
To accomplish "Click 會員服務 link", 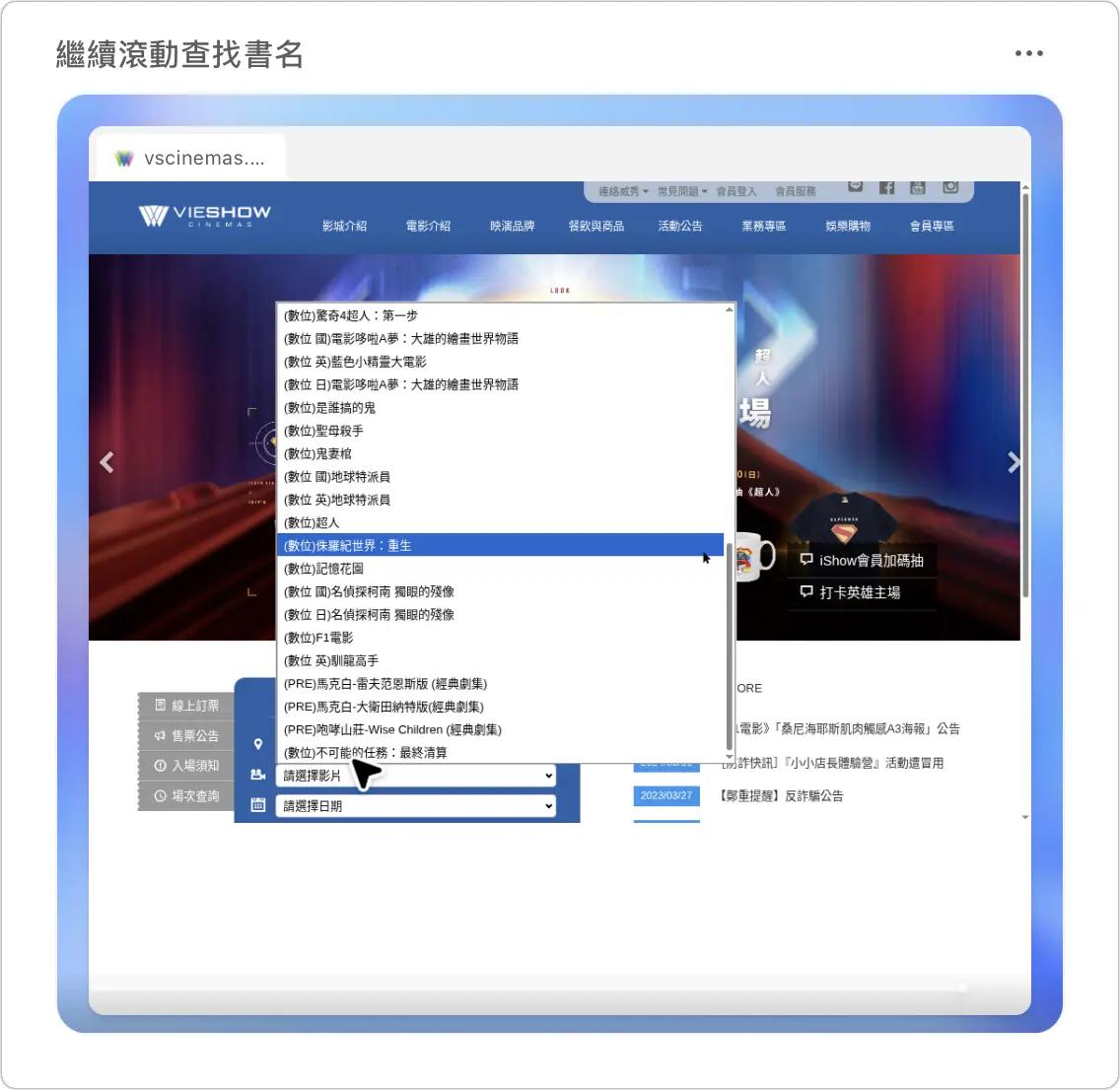I will click(796, 191).
